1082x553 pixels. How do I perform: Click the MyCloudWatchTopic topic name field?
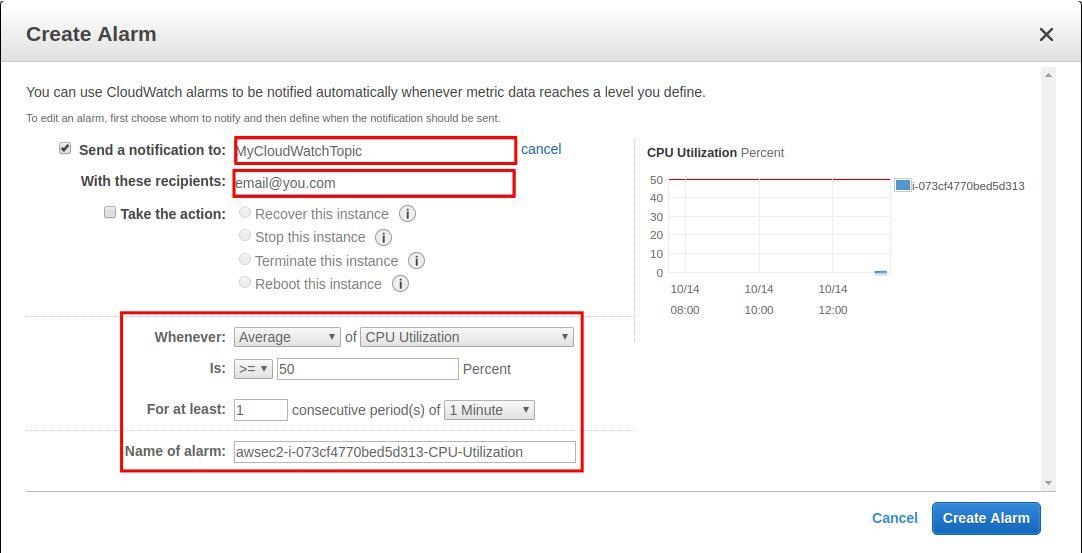(x=375, y=151)
